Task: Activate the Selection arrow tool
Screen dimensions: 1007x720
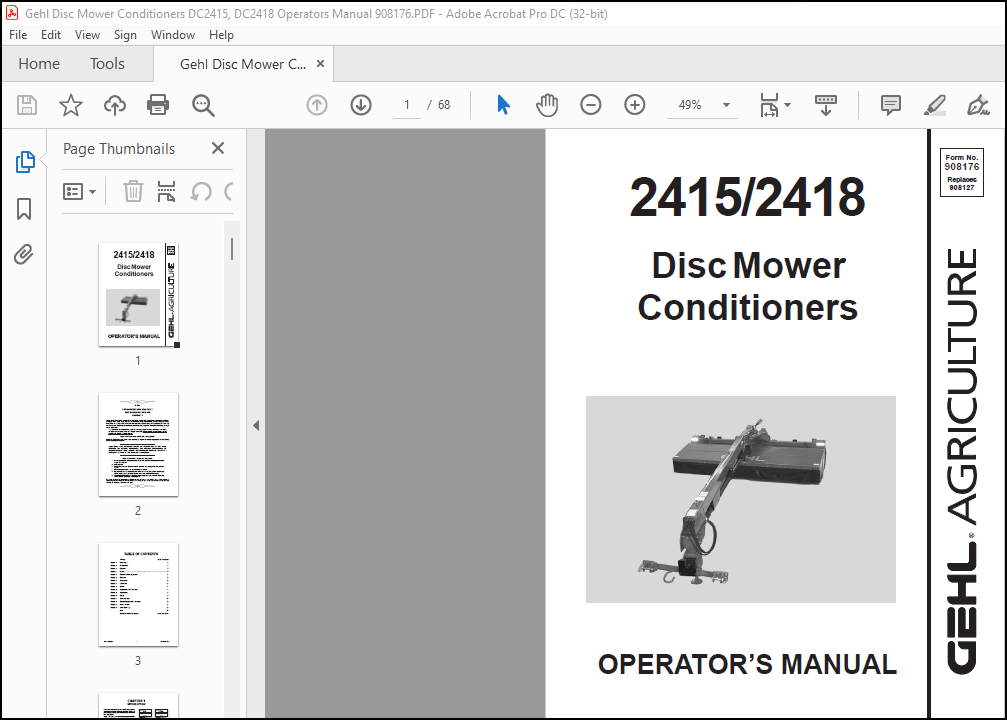Action: pyautogui.click(x=504, y=105)
